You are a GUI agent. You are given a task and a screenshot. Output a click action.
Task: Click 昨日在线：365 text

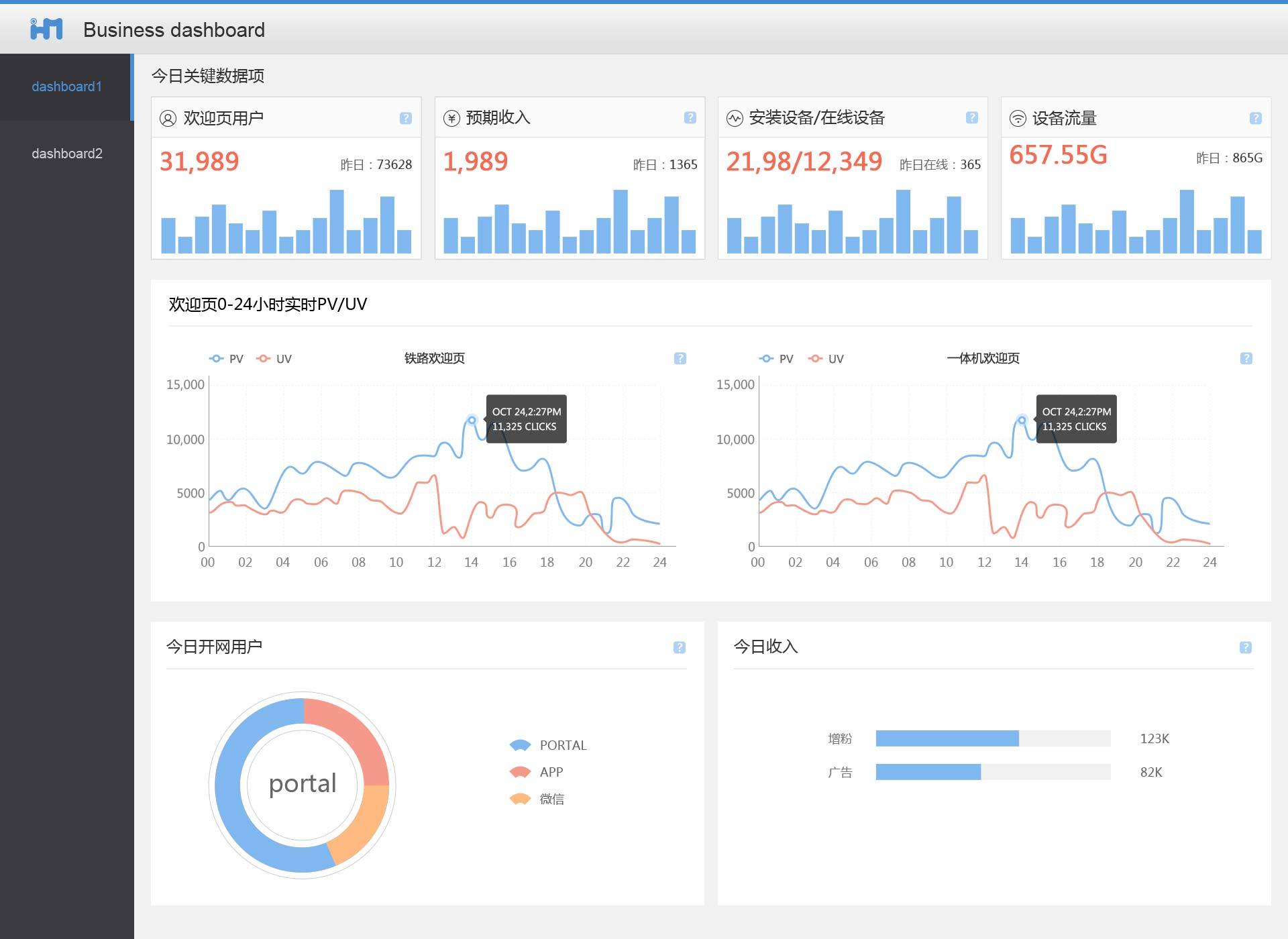click(940, 164)
